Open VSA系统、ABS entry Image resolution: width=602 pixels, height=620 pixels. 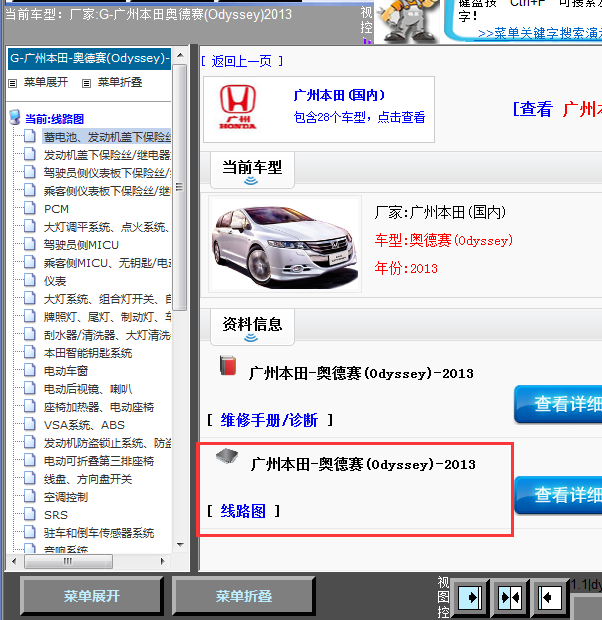click(x=84, y=425)
